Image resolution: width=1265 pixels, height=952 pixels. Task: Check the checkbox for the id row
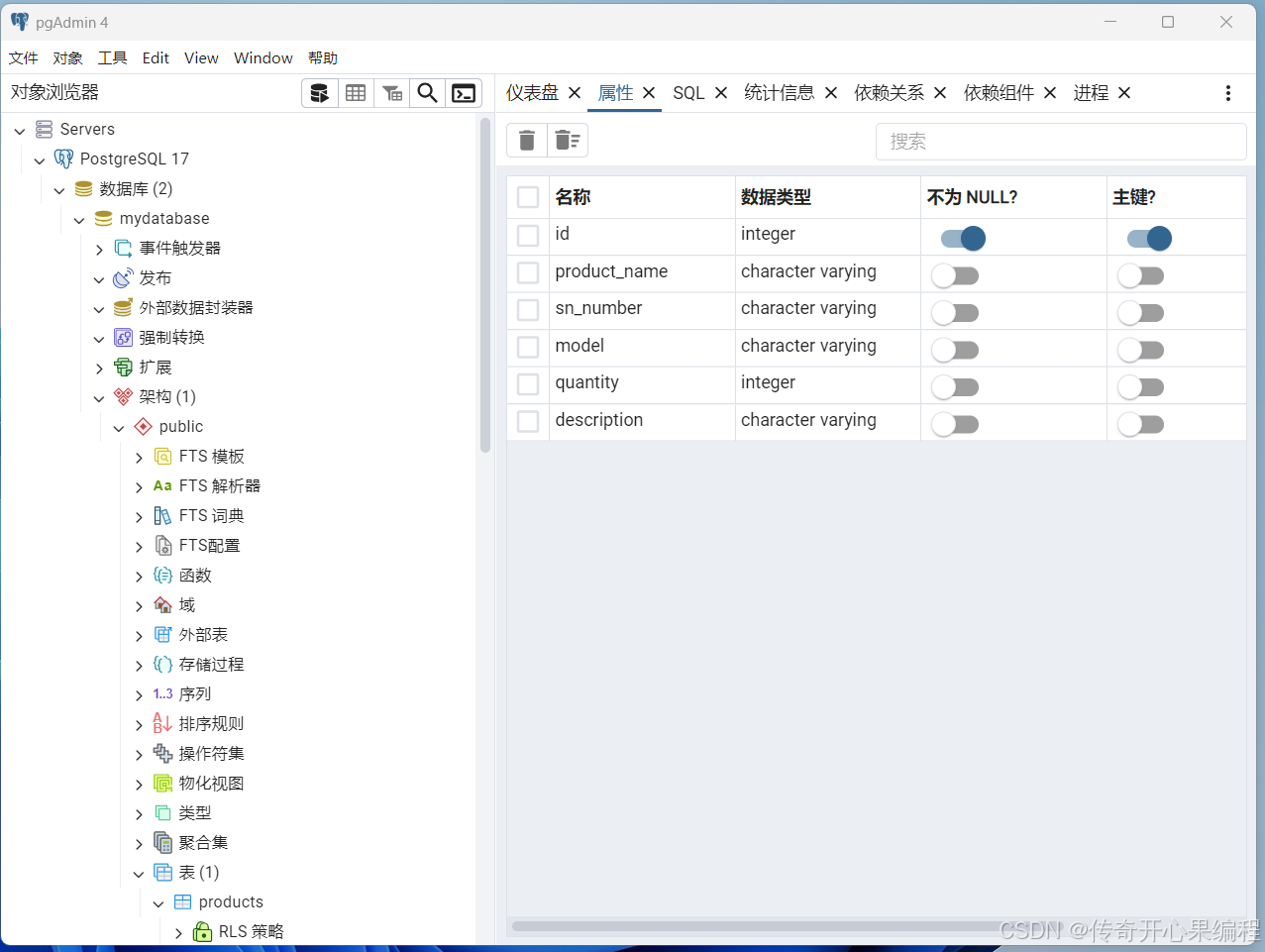coord(528,235)
